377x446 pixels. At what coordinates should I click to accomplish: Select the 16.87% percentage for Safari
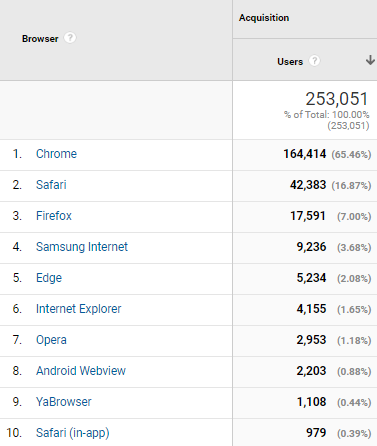(x=351, y=185)
